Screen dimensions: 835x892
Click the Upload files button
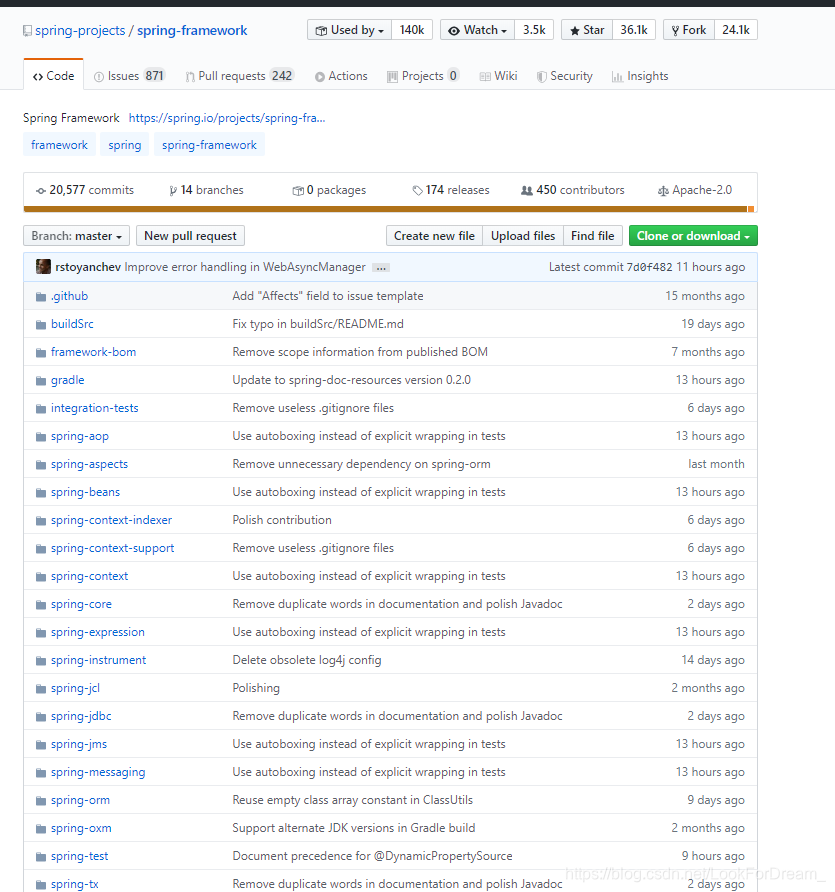[x=523, y=236]
